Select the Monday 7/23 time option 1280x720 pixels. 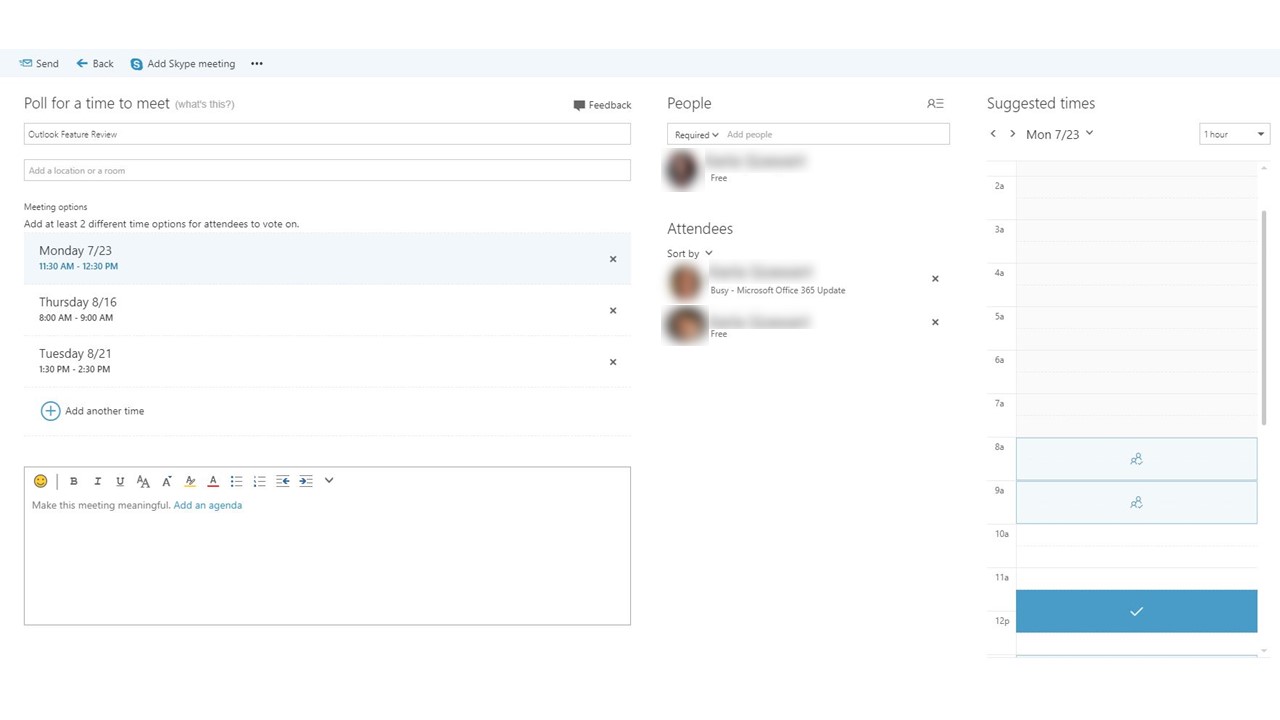327,259
